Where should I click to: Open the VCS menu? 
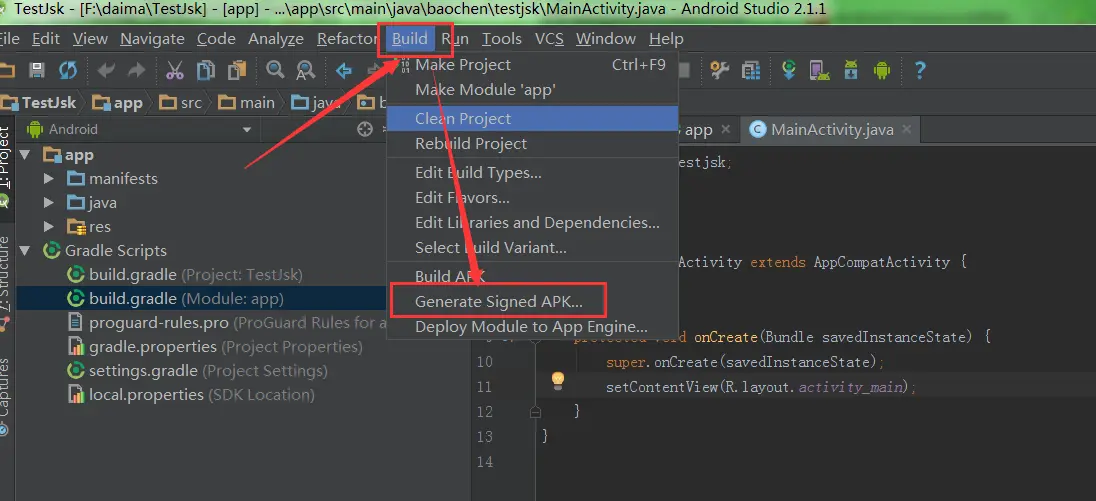pyautogui.click(x=549, y=39)
